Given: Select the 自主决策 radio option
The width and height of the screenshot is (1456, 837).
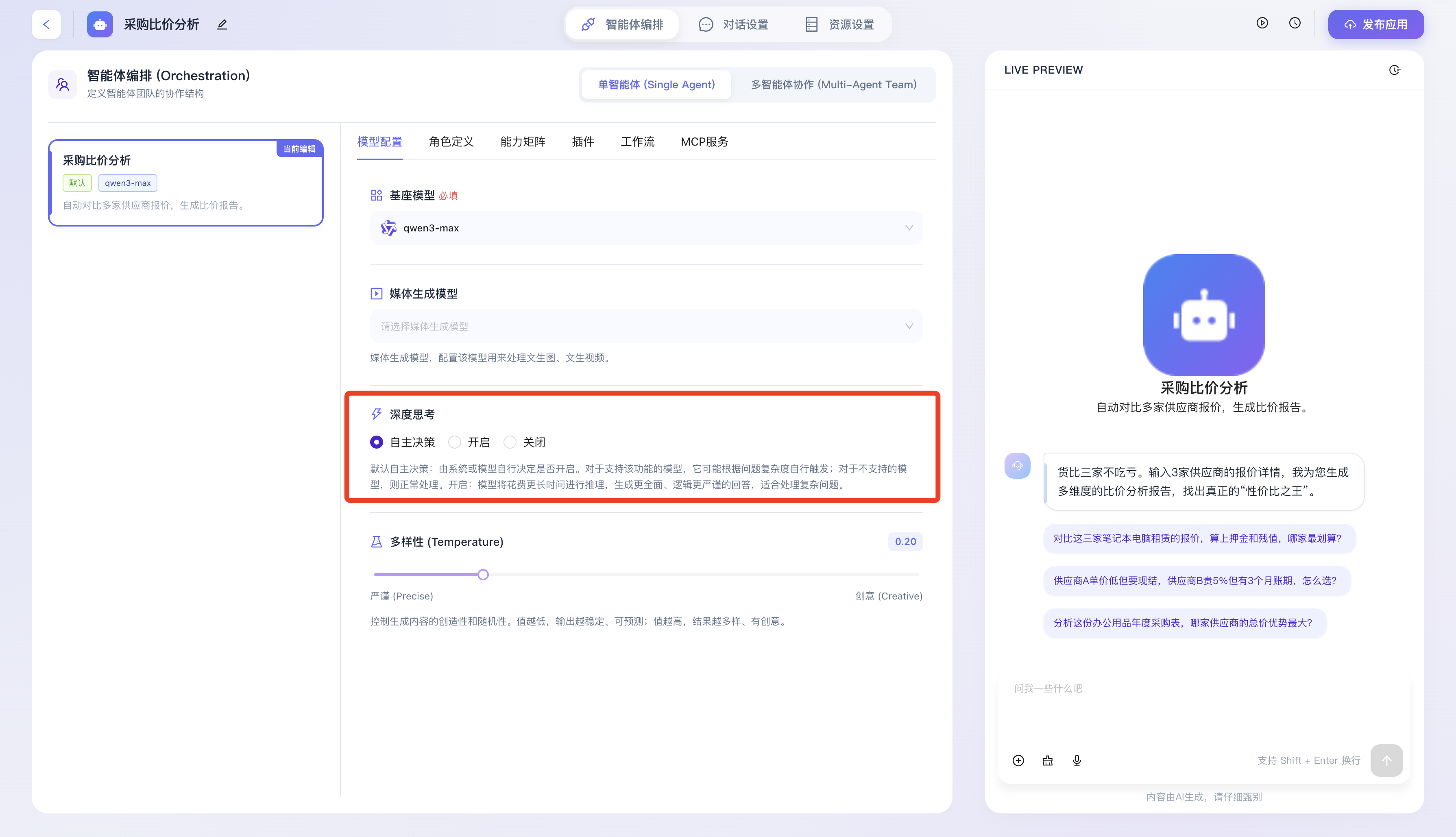Looking at the screenshot, I should pyautogui.click(x=377, y=442).
